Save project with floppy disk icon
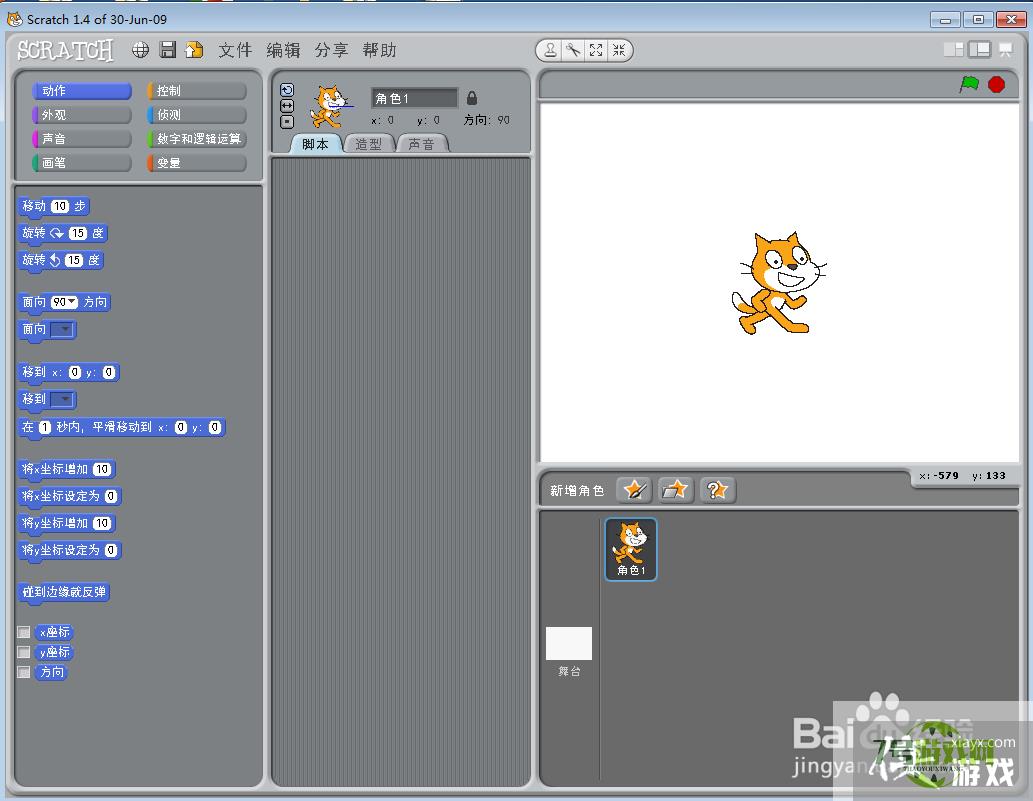Screen dimensions: 1033x801 (168, 50)
